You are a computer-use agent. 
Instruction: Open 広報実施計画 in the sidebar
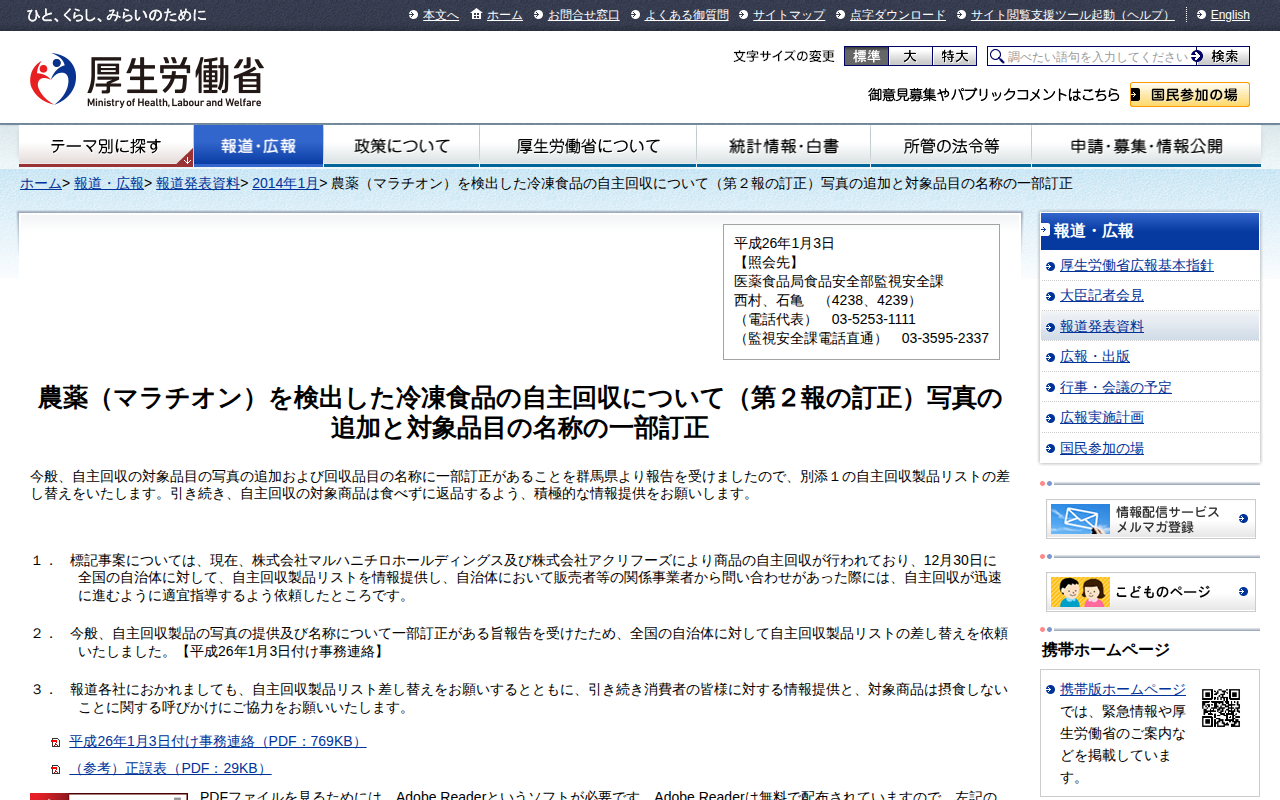pos(1101,417)
